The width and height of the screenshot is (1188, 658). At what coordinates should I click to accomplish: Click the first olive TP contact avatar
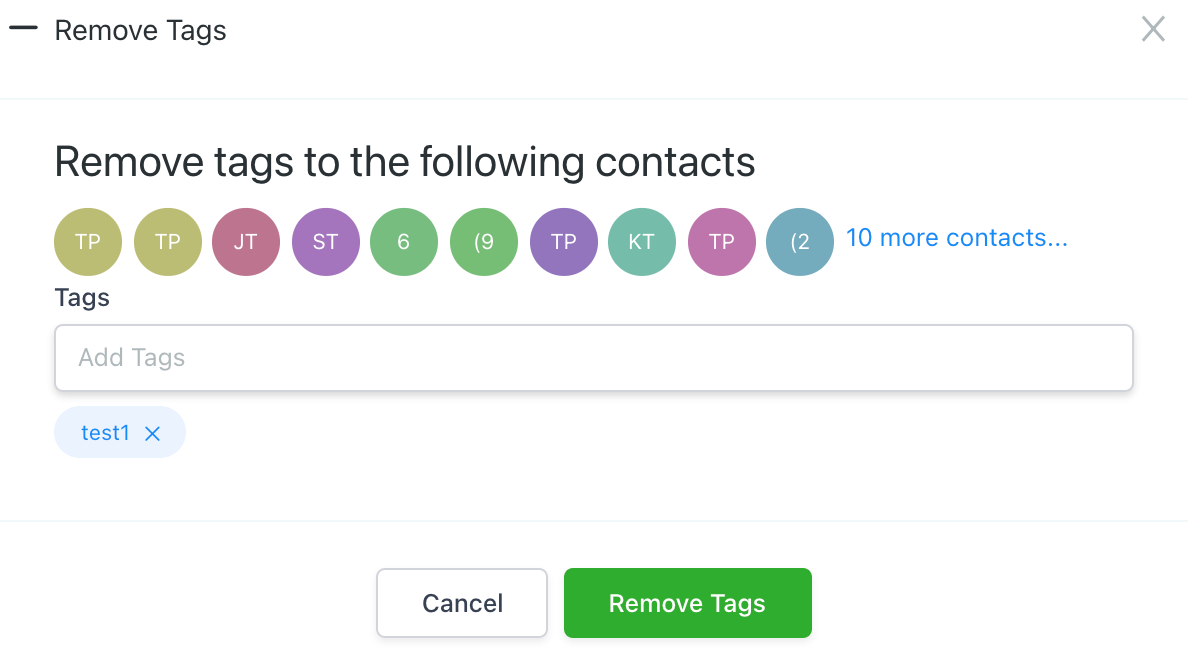pyautogui.click(x=88, y=242)
